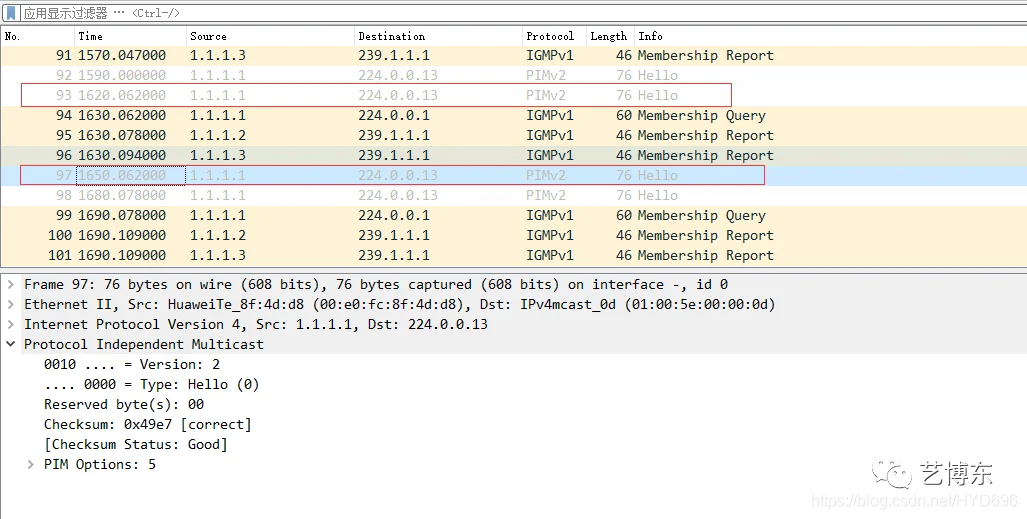Select the Reserved byte(s): 00 line

click(124, 404)
